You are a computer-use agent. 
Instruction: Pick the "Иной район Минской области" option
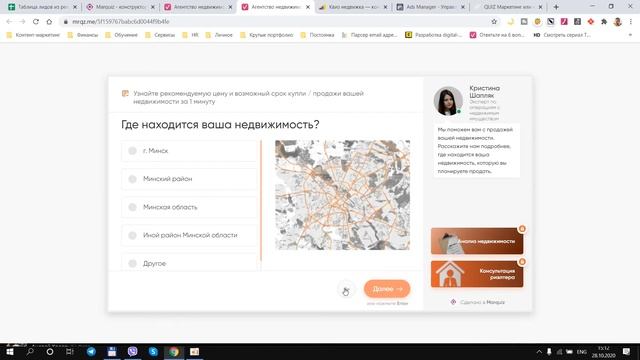[189, 236]
